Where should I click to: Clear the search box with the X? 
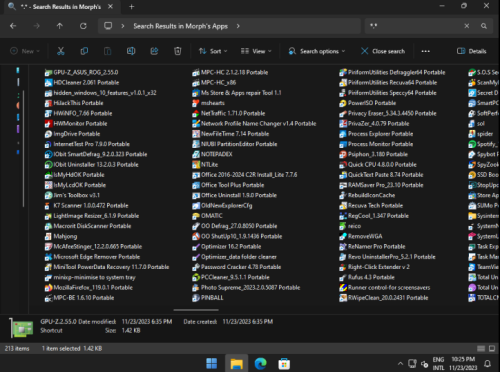point(467,26)
